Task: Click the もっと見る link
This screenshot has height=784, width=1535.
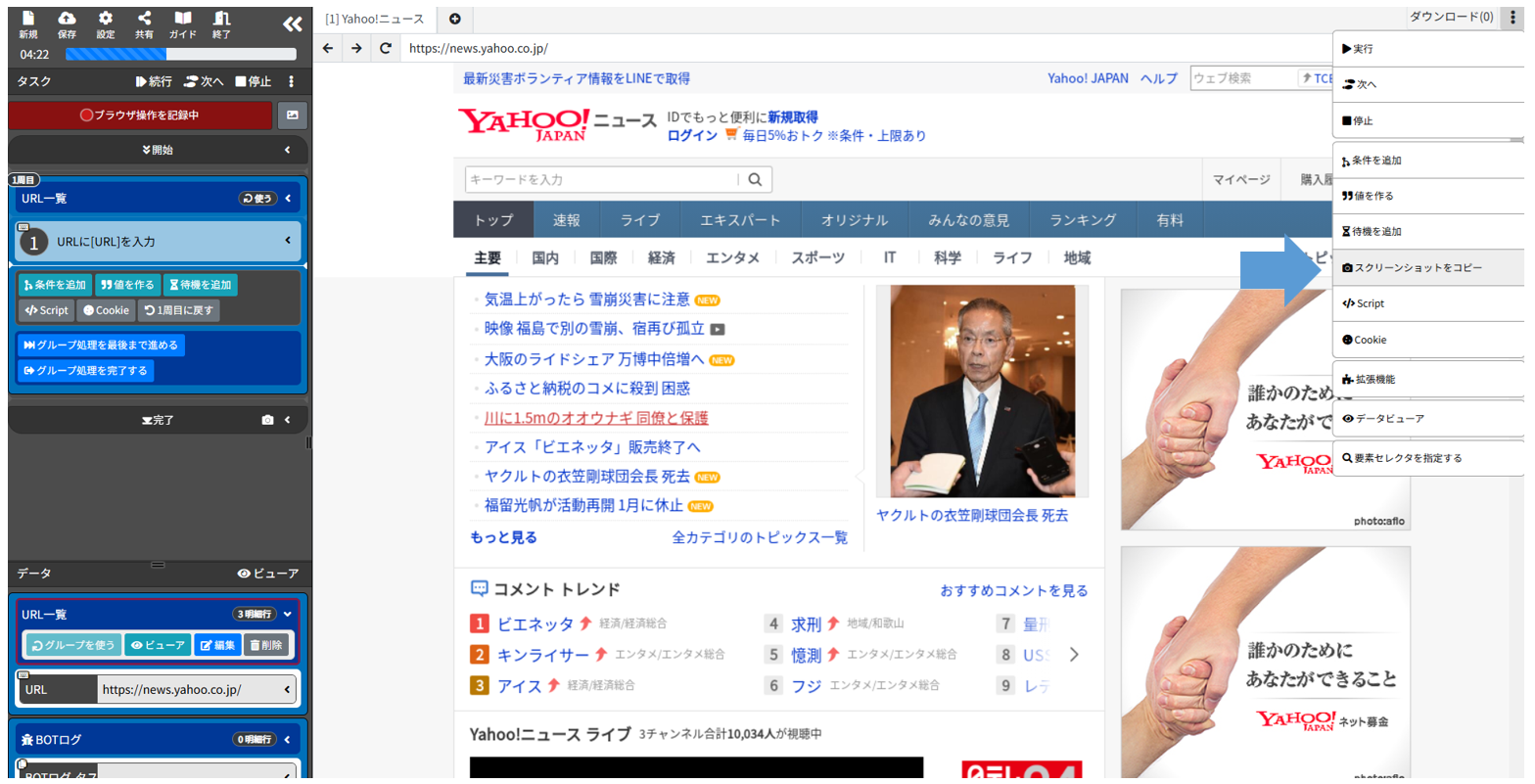Action: pyautogui.click(x=503, y=537)
